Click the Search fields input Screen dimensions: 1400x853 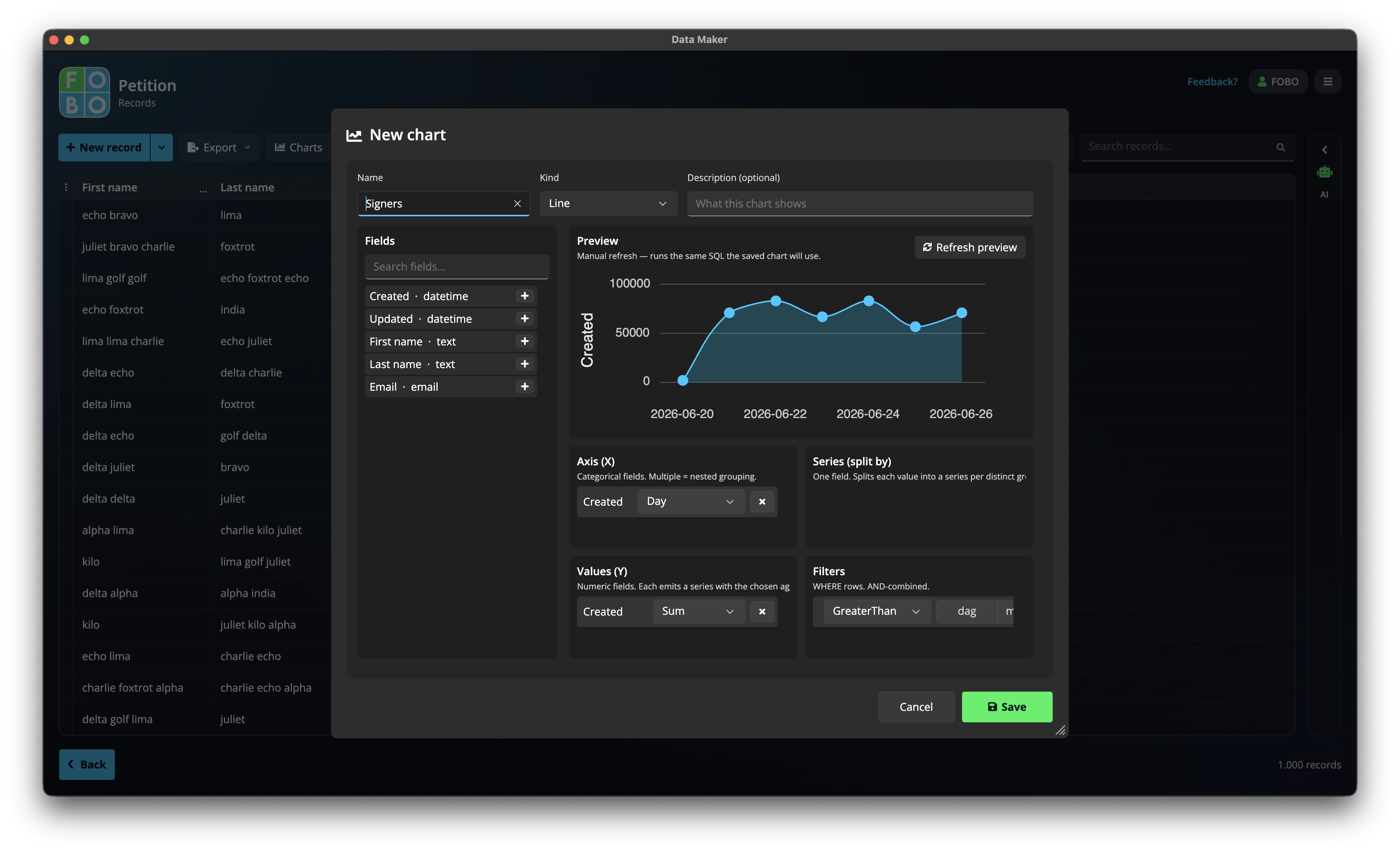(x=457, y=267)
